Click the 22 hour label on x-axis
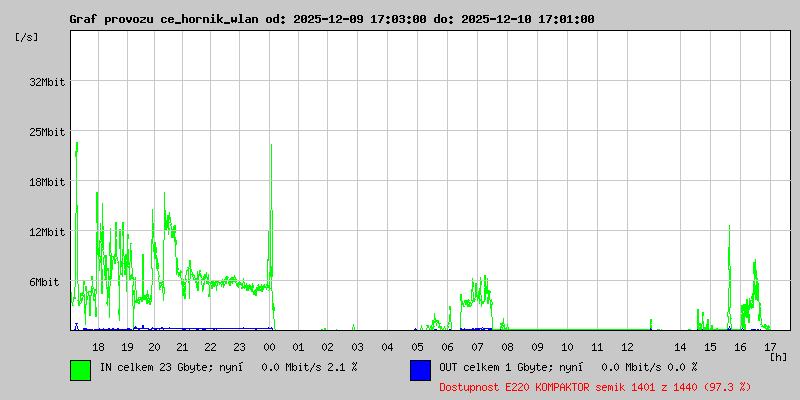The width and height of the screenshot is (800, 400). 211,347
